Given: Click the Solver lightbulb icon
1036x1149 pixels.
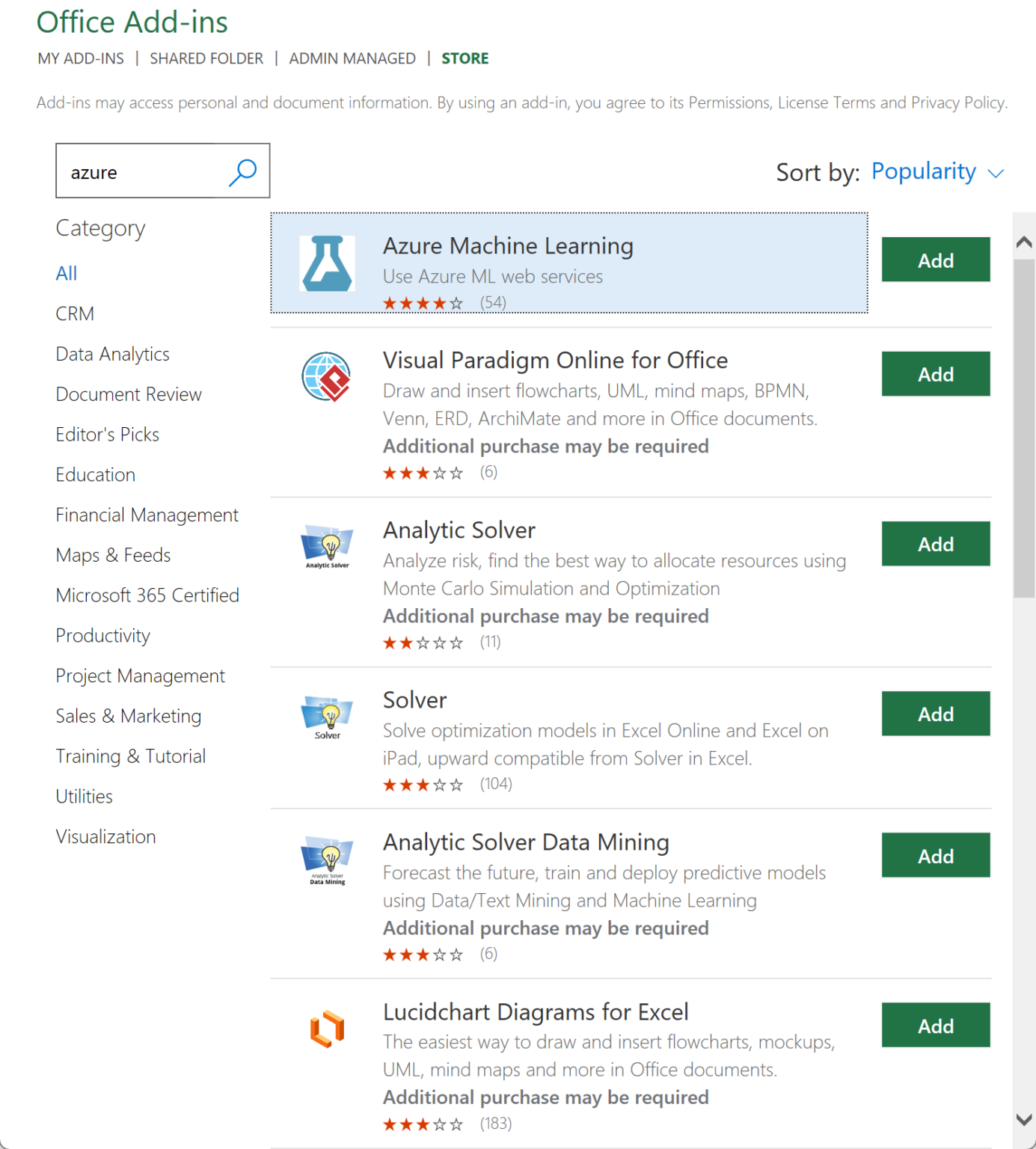Looking at the screenshot, I should [x=327, y=717].
